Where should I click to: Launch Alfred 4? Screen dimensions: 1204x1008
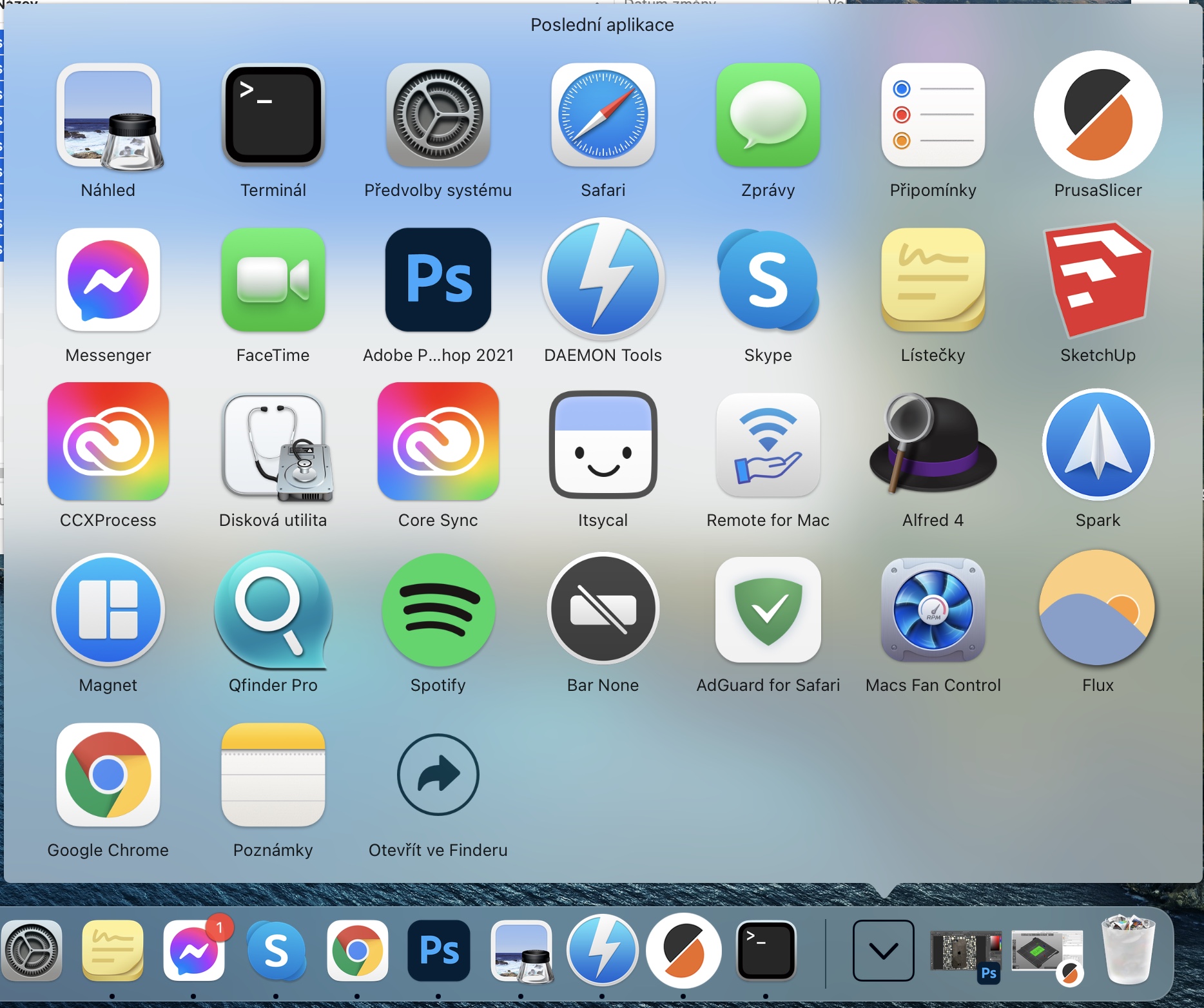coord(933,445)
